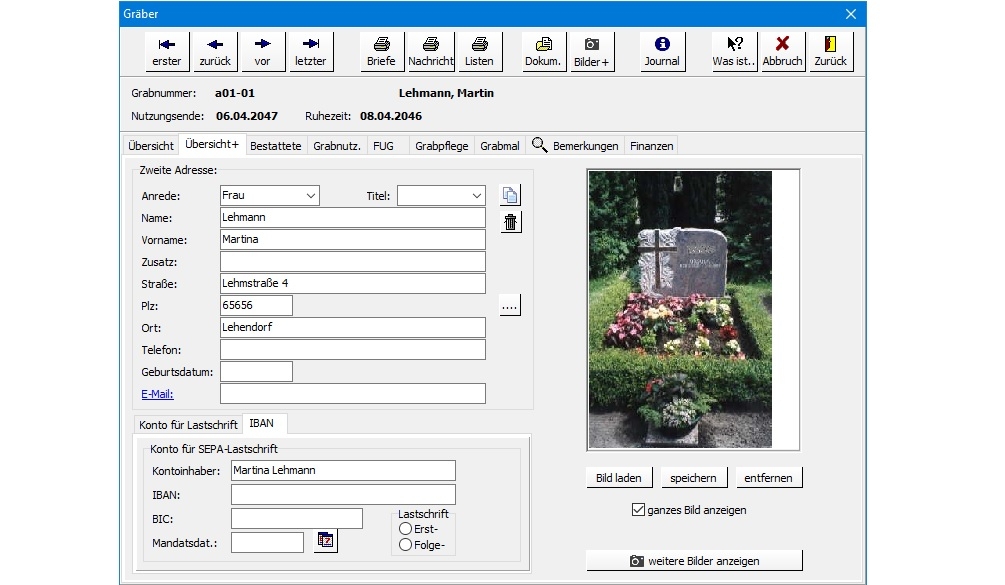Open the Plz lookup '....' button
The height and width of the screenshot is (585, 1005).
510,306
